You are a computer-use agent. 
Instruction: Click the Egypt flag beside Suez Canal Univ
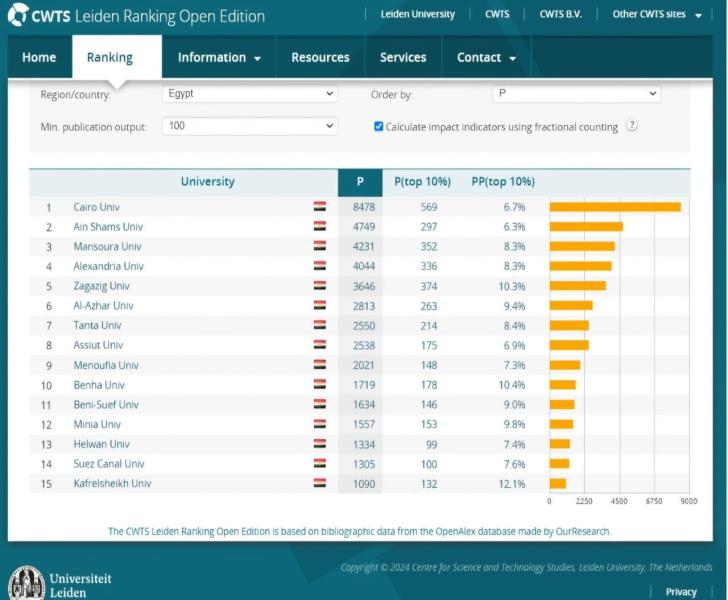(x=319, y=463)
